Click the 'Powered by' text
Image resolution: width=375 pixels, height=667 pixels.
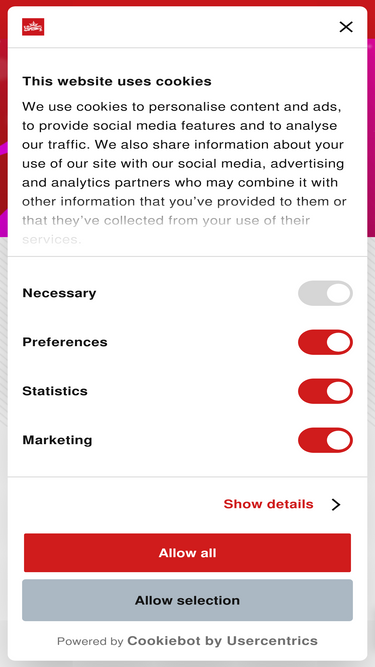[90, 641]
